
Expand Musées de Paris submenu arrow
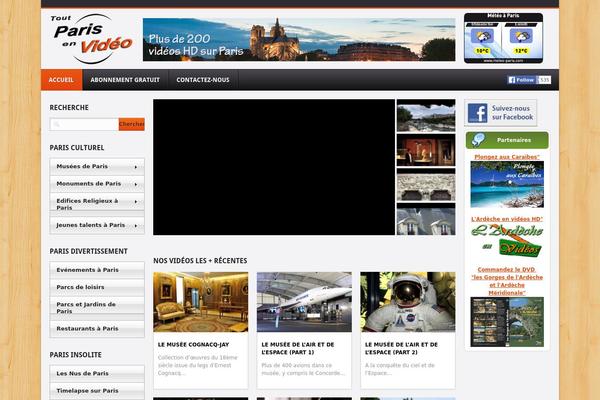pos(136,167)
